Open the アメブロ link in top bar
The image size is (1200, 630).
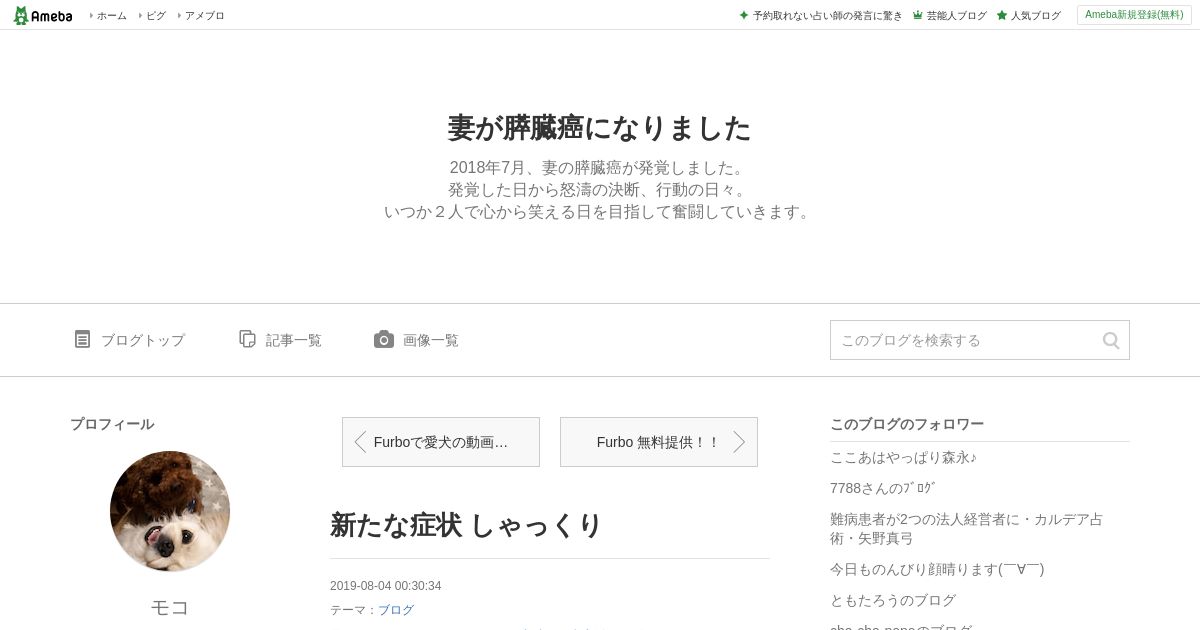click(x=205, y=16)
